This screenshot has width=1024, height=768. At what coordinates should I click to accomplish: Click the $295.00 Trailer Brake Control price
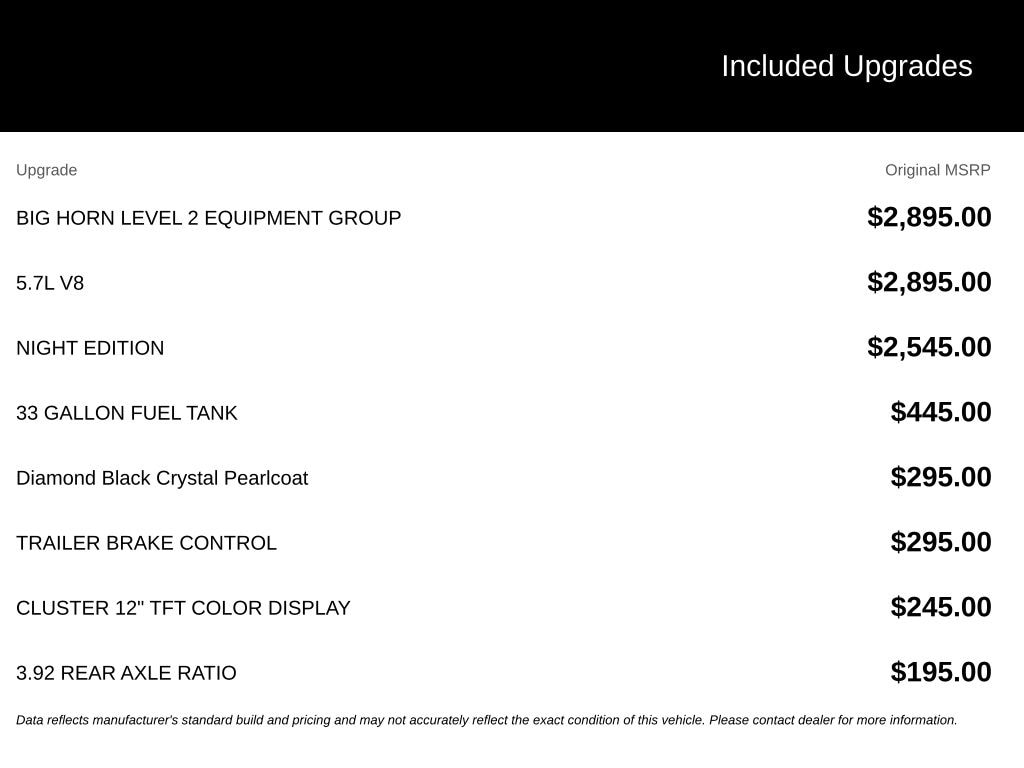tap(940, 542)
